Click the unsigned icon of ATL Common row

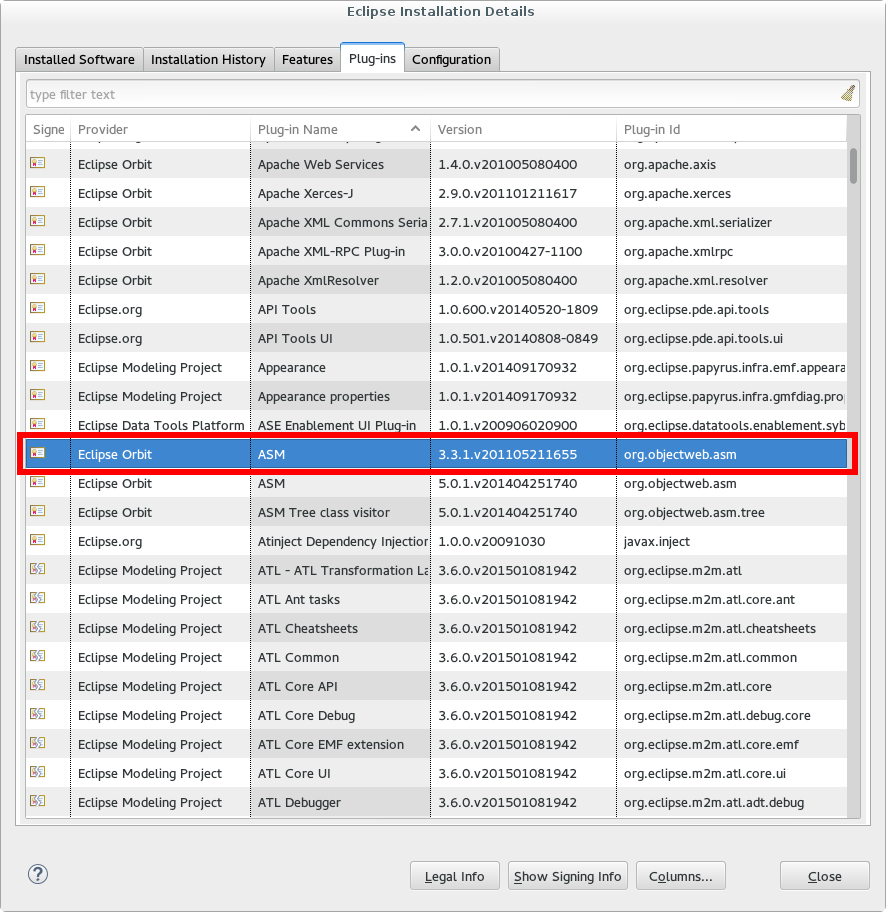[38, 657]
